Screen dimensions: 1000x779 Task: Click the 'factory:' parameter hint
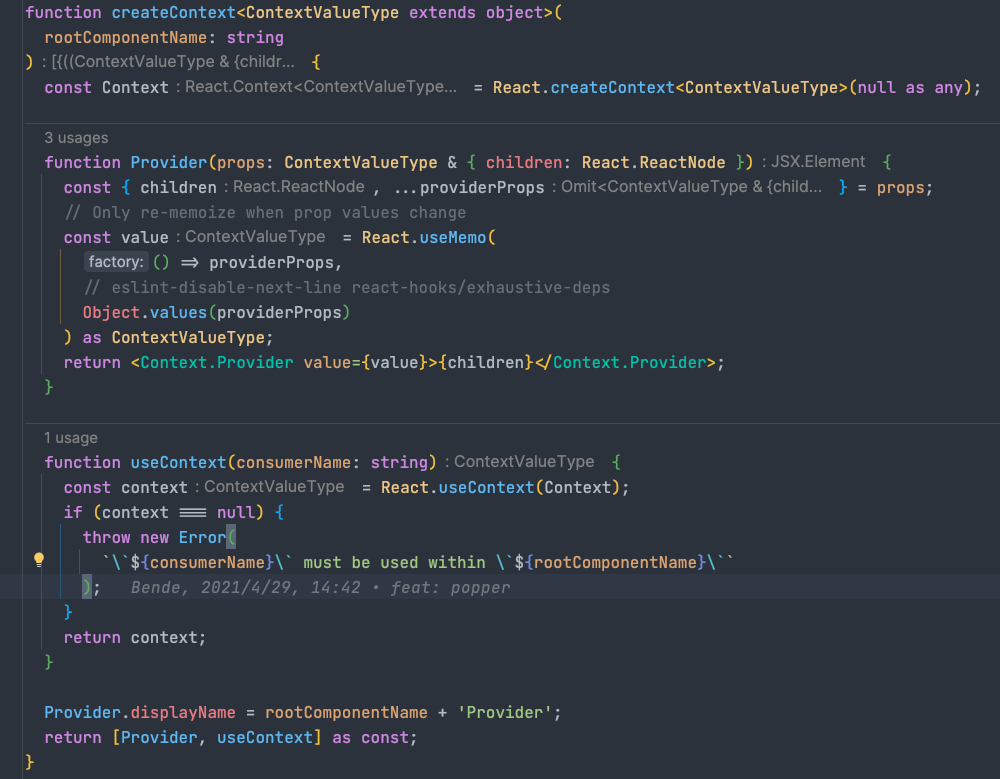point(115,262)
